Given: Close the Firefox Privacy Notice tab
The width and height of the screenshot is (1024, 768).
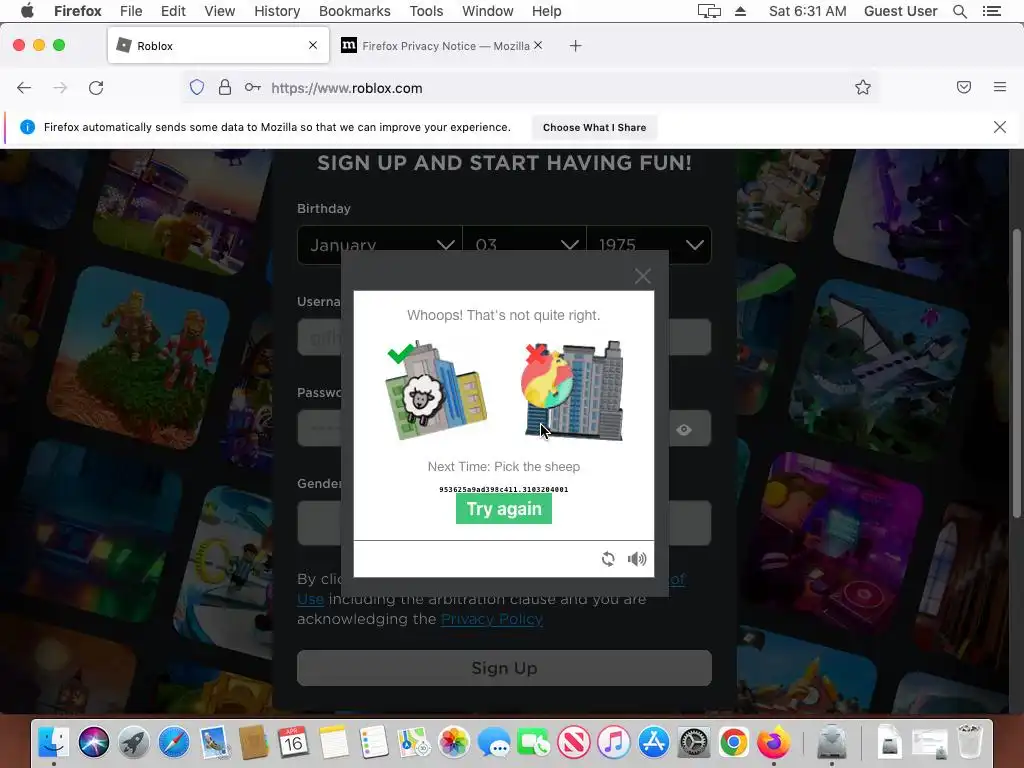Looking at the screenshot, I should (538, 45).
